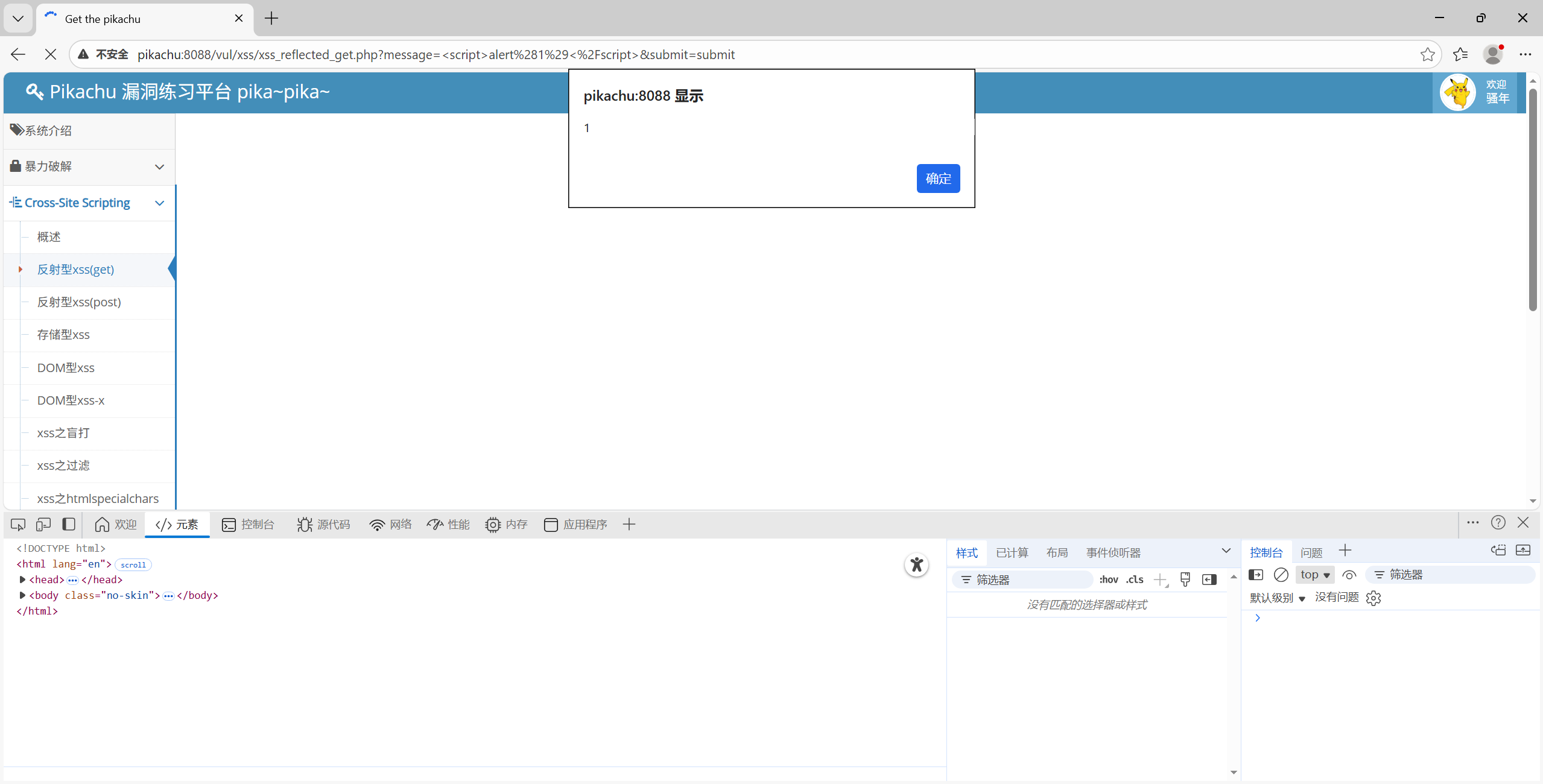
Task: Toggle the live expression eye icon
Action: point(1349,575)
